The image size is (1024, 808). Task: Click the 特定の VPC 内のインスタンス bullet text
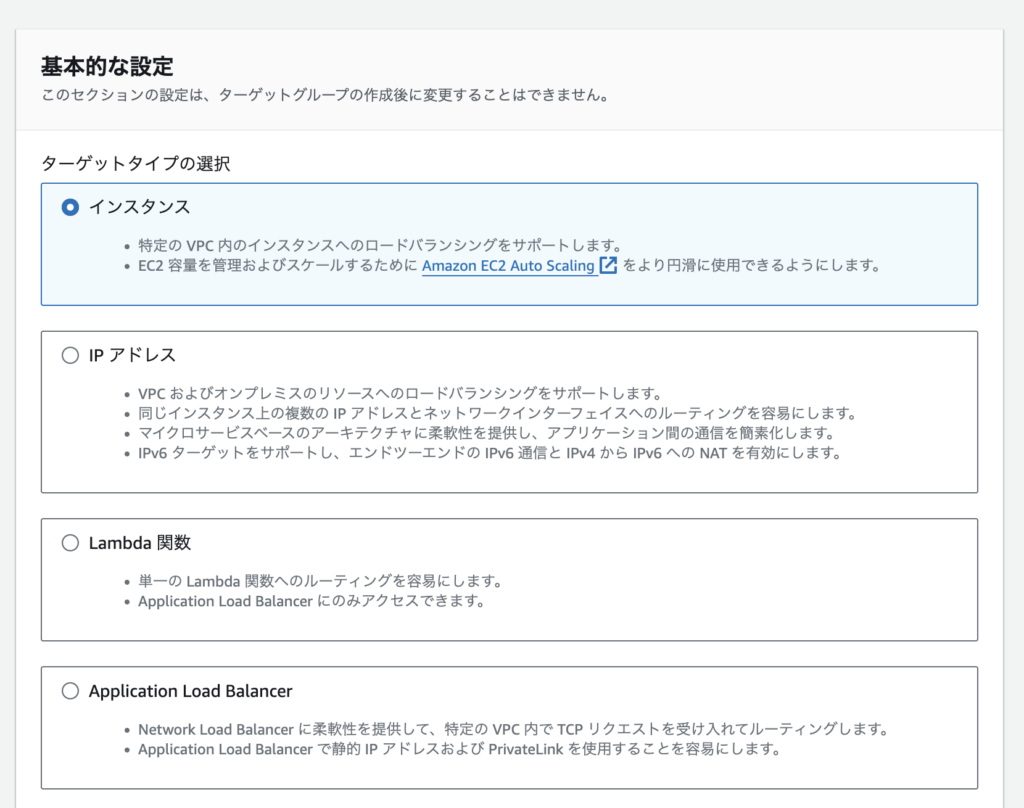coord(379,246)
